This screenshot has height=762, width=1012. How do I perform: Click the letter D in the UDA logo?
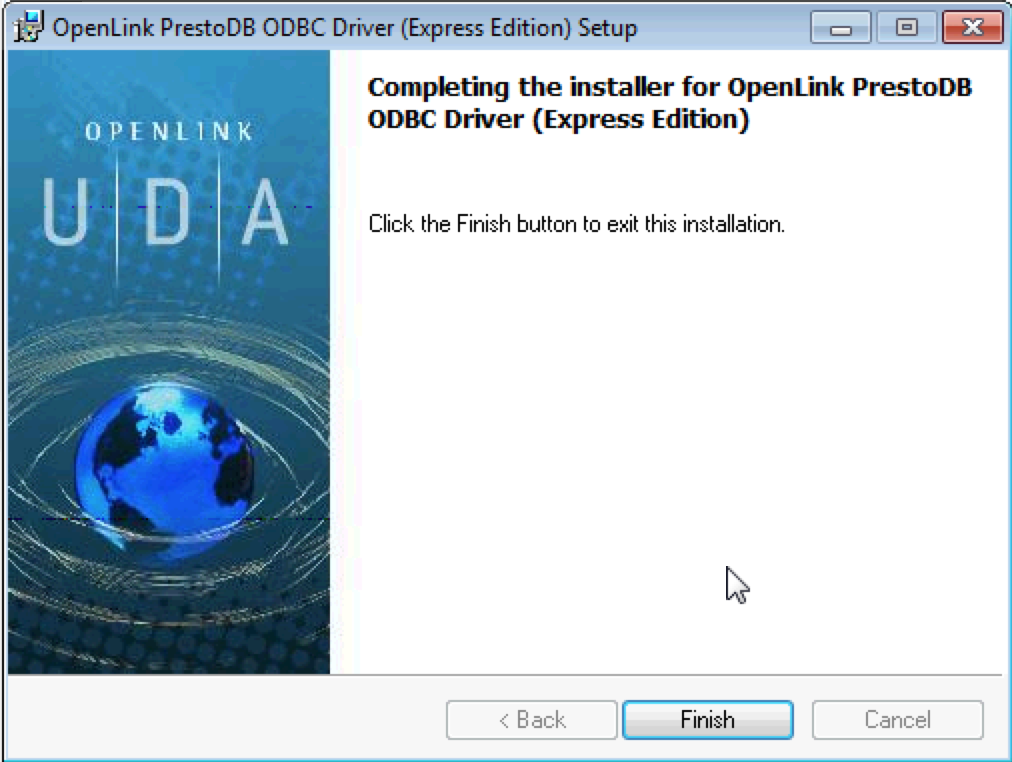coord(167,211)
